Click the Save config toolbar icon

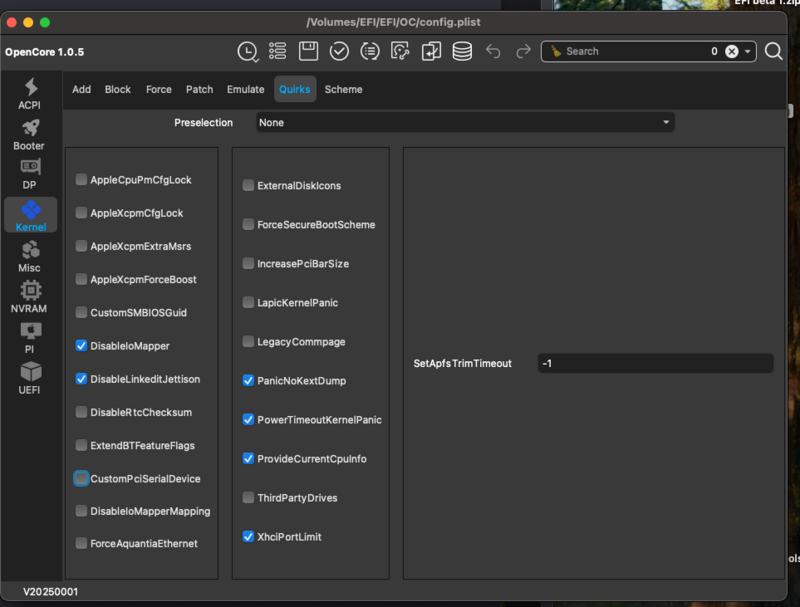coord(309,50)
